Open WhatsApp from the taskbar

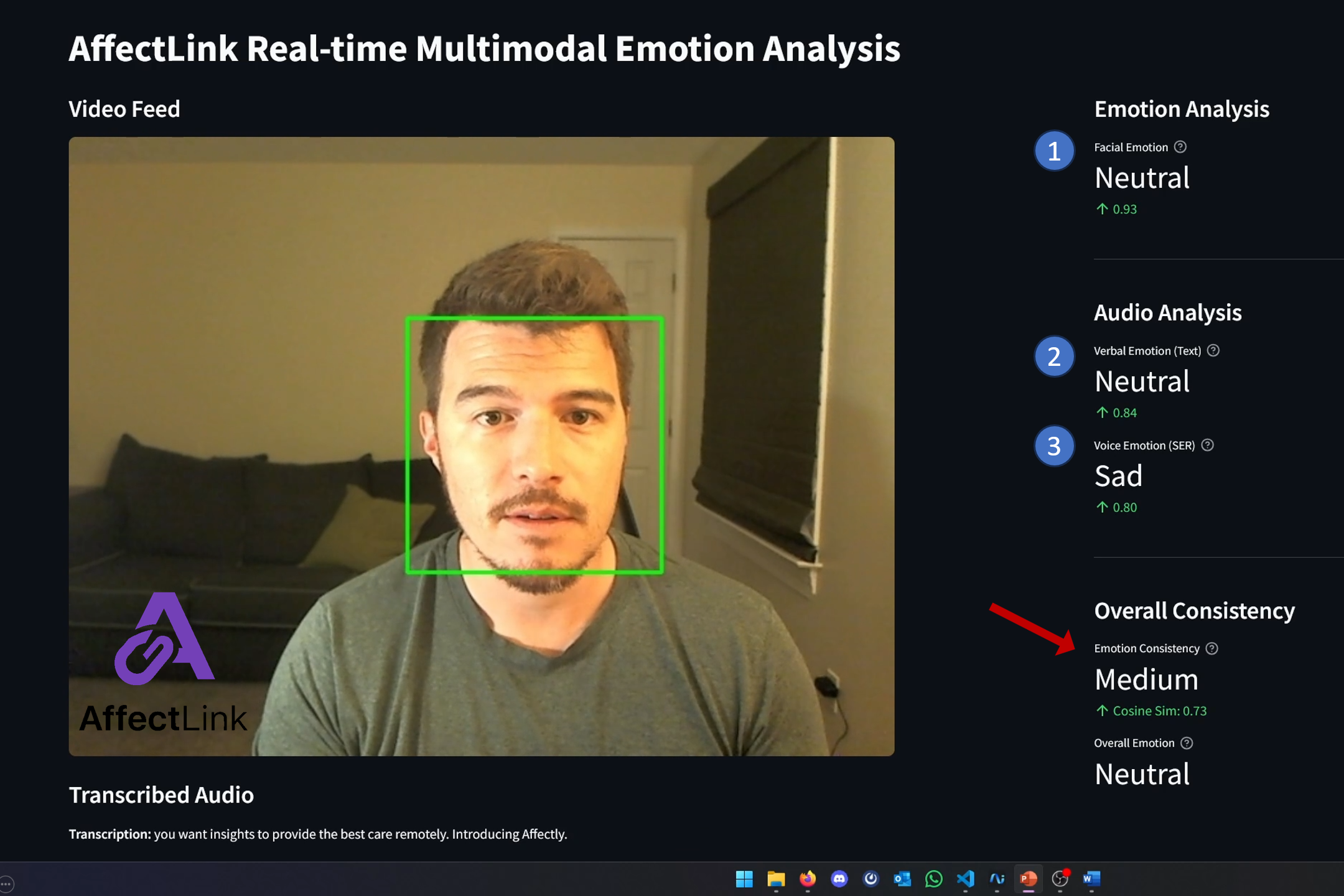[934, 879]
